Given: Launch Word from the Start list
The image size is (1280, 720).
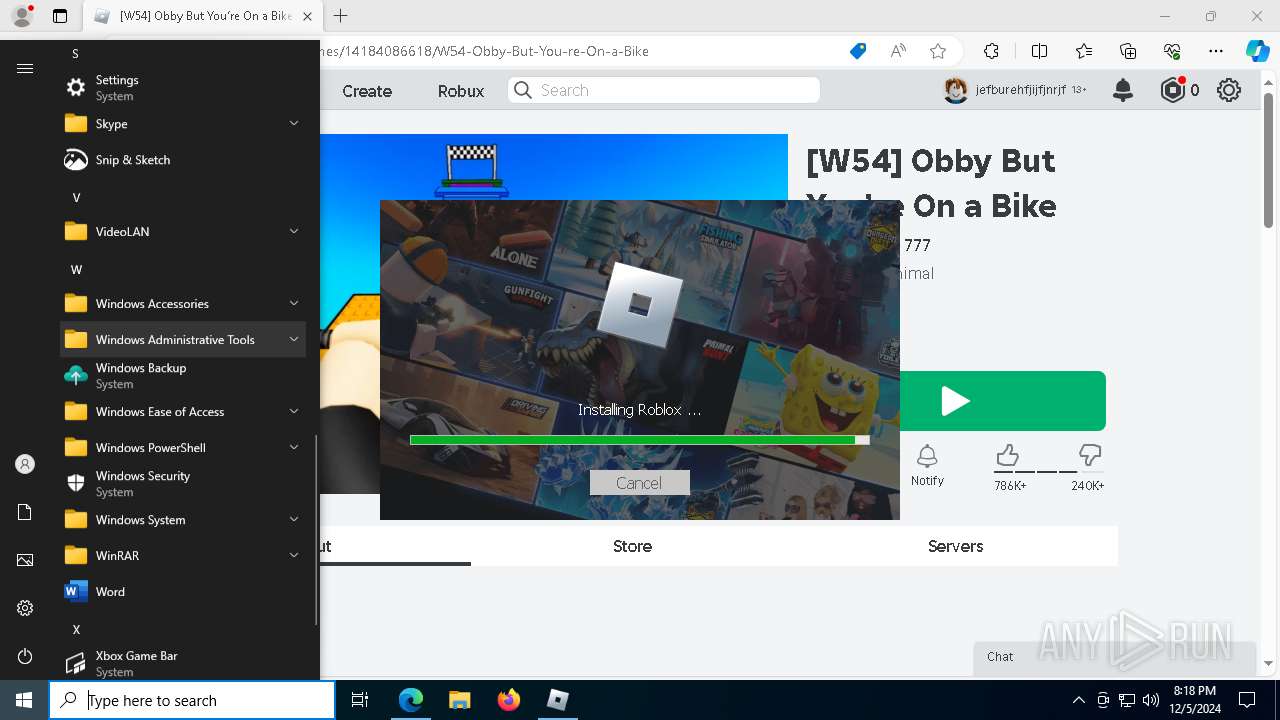Looking at the screenshot, I should (183, 592).
